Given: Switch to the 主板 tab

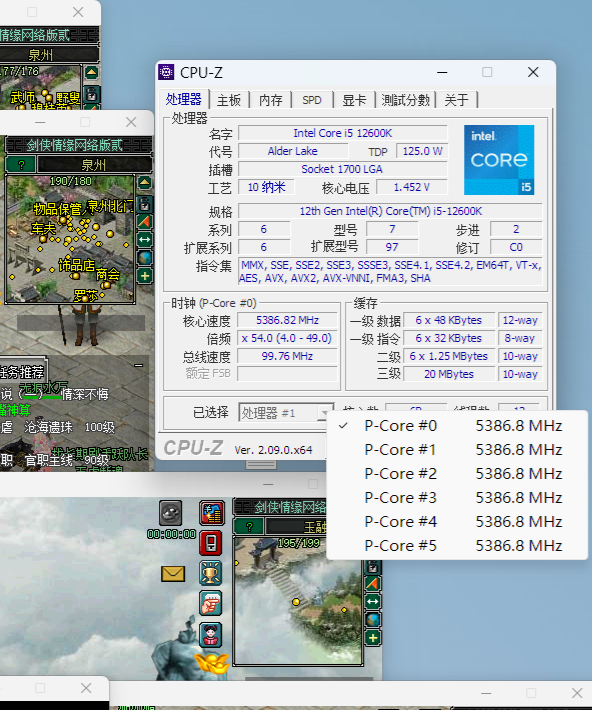Looking at the screenshot, I should (229, 100).
